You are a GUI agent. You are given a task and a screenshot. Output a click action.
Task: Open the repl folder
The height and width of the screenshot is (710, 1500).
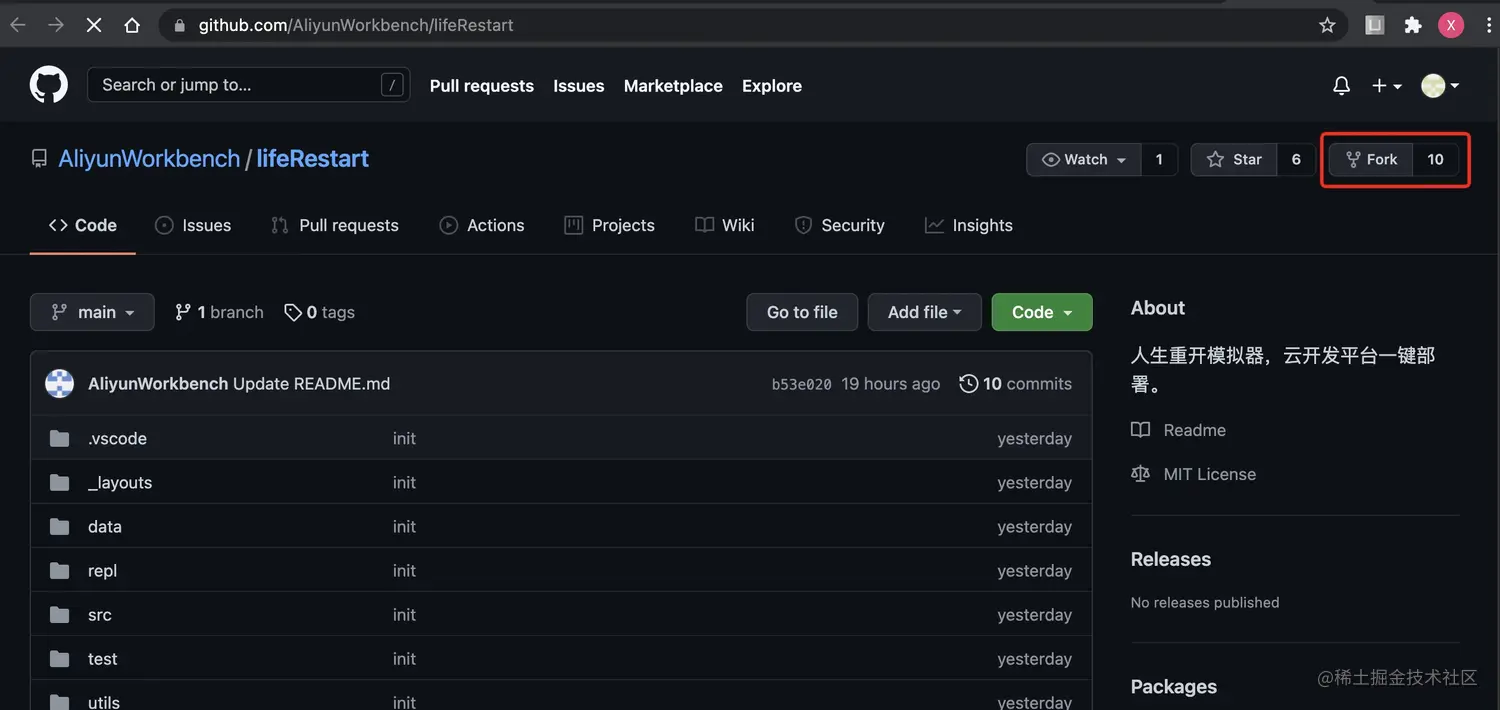(103, 571)
